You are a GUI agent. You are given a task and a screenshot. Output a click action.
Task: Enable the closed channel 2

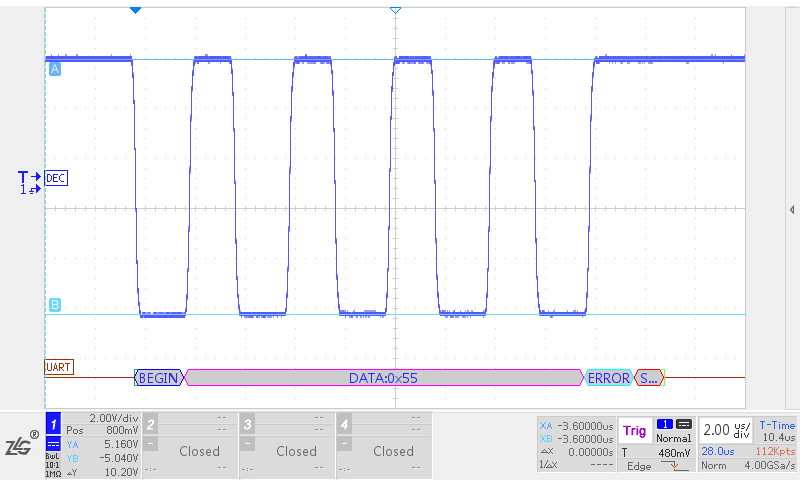point(190,444)
